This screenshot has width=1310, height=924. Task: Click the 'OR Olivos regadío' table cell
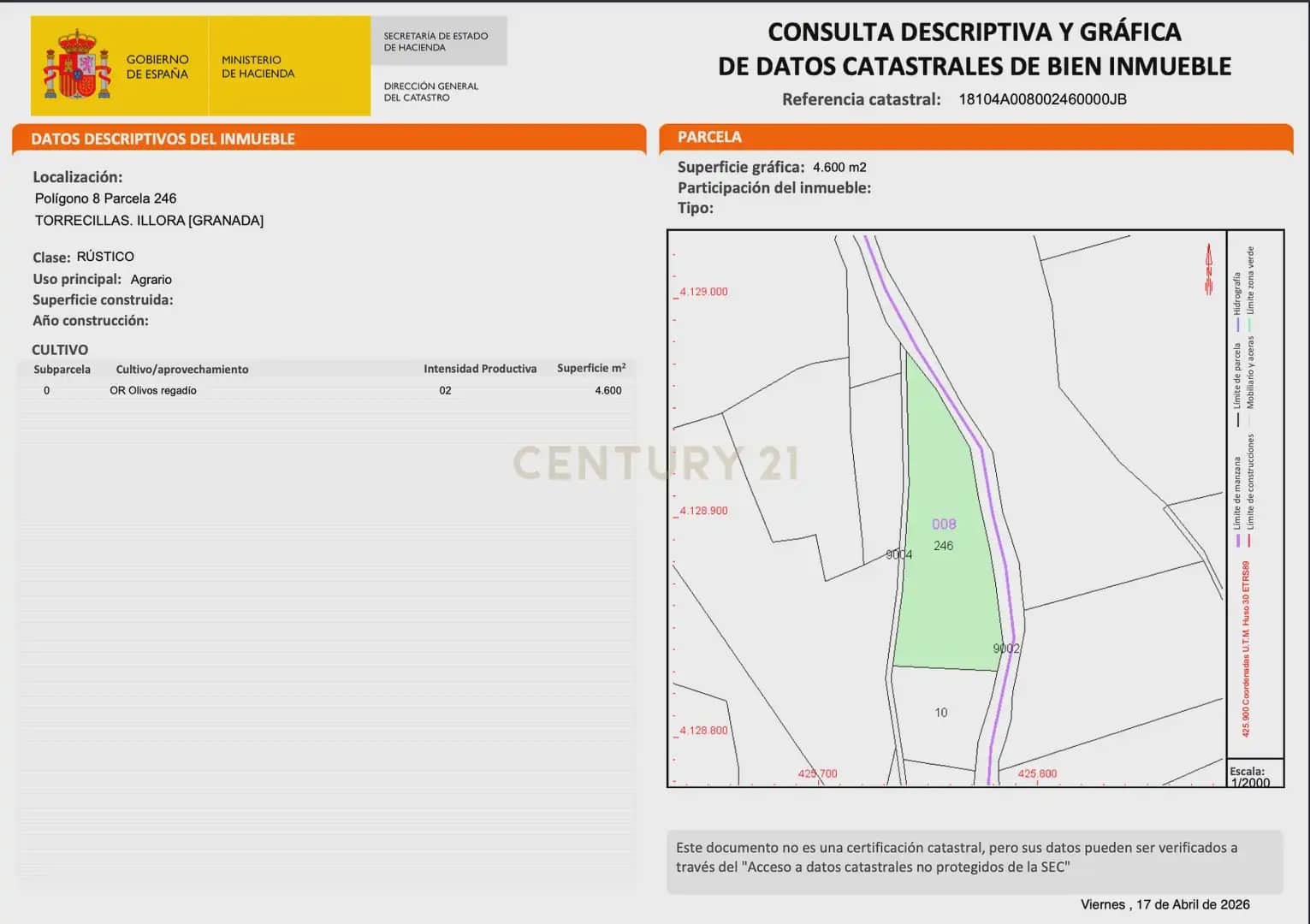pos(153,391)
